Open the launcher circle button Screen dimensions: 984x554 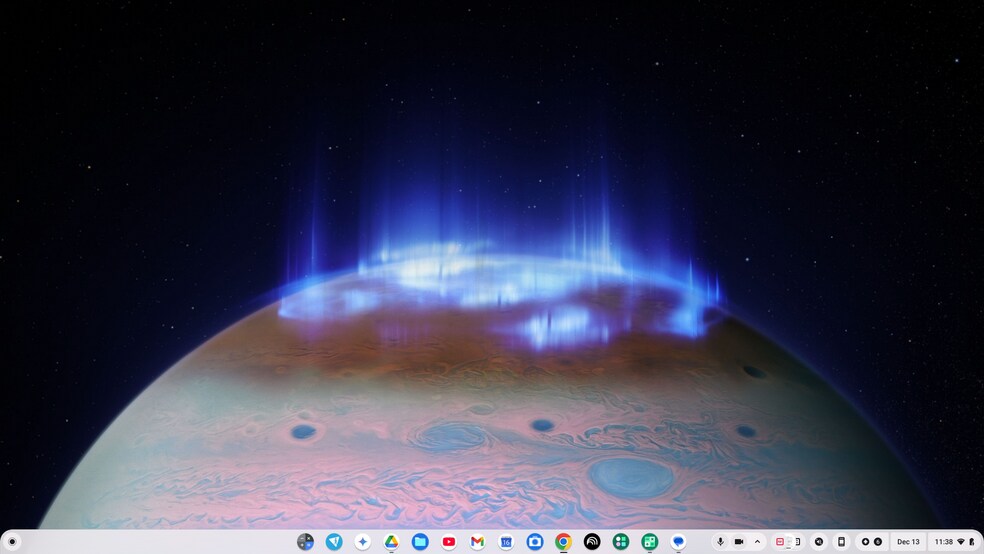tap(12, 541)
